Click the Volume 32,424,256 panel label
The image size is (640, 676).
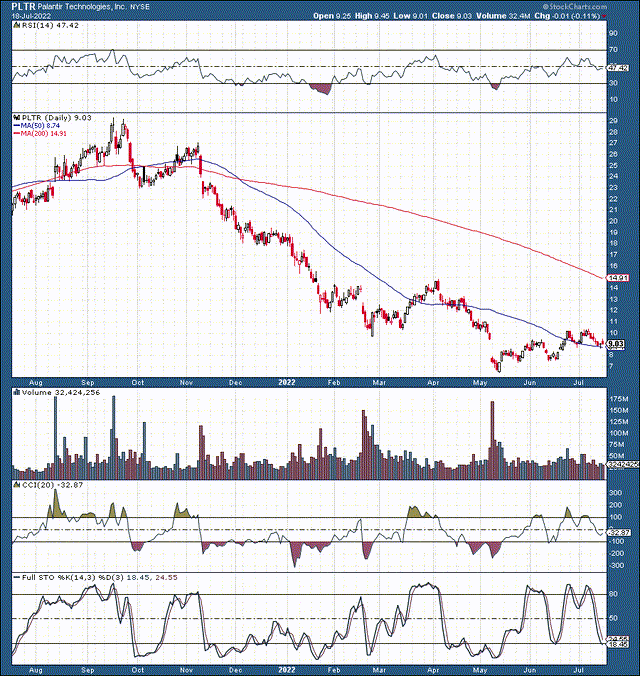tap(61, 393)
